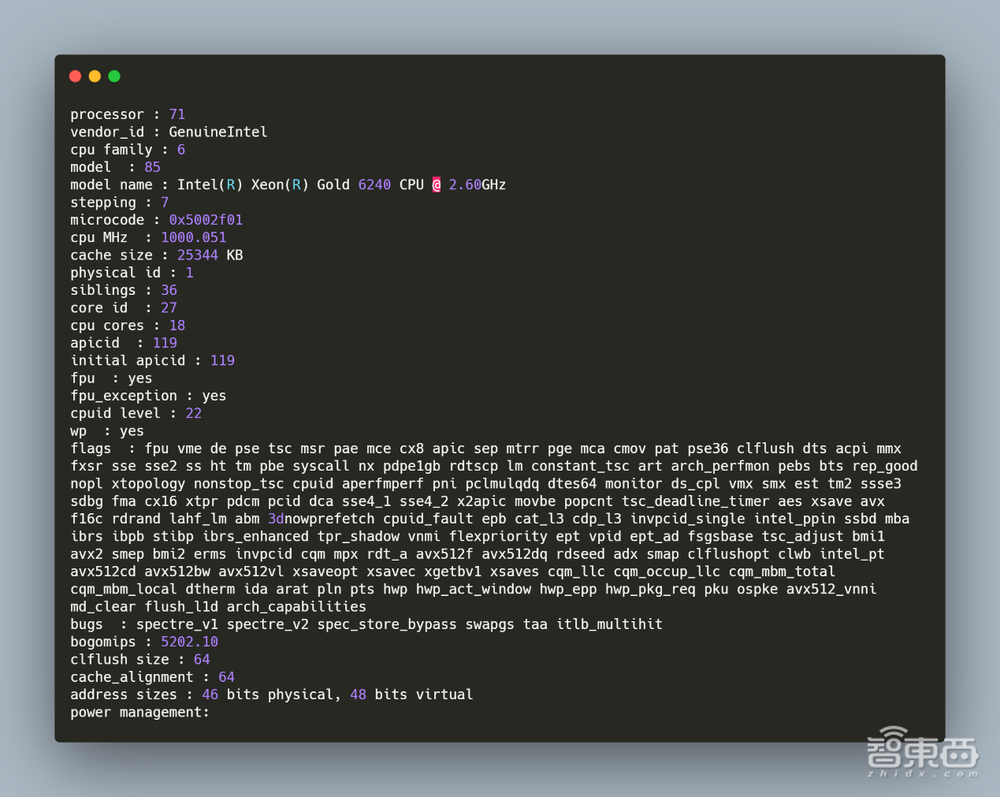Image resolution: width=1000 pixels, height=797 pixels.
Task: Click the GenuineIntel vendor_id value
Action: [x=217, y=132]
